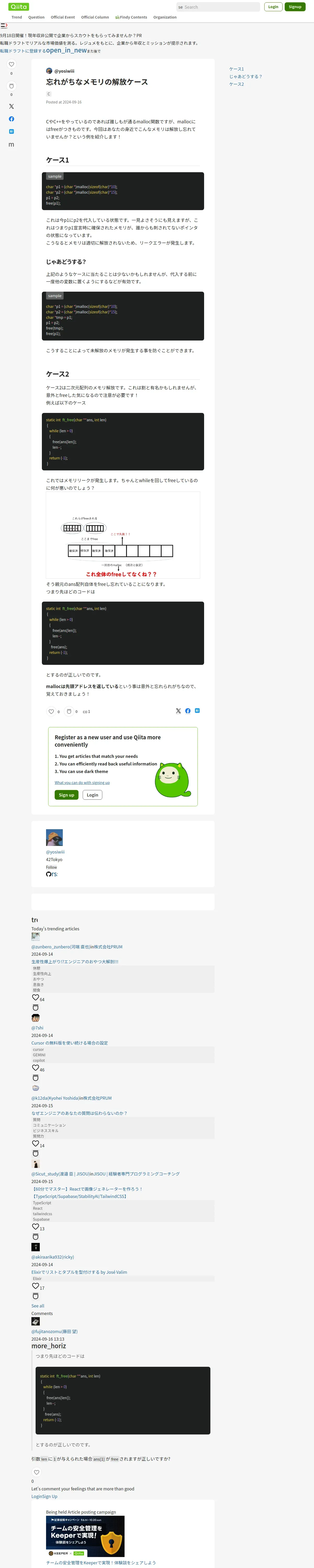Open What you can do with signing up
This screenshot has width=314, height=1568.
click(82, 783)
